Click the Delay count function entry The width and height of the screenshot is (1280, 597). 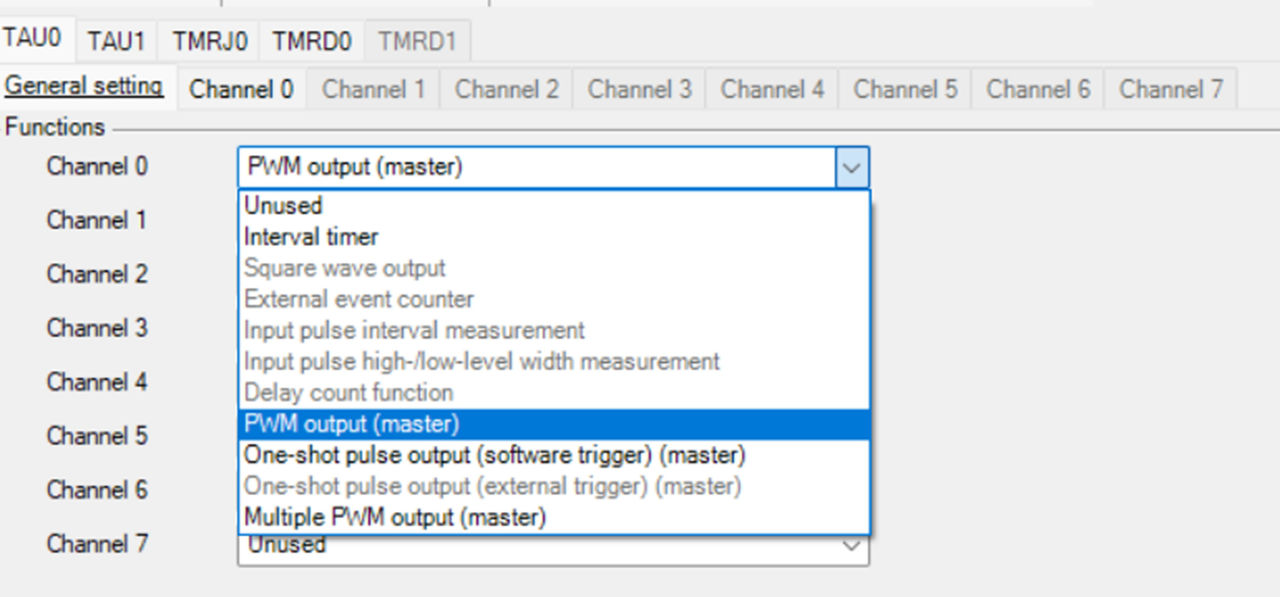point(349,393)
